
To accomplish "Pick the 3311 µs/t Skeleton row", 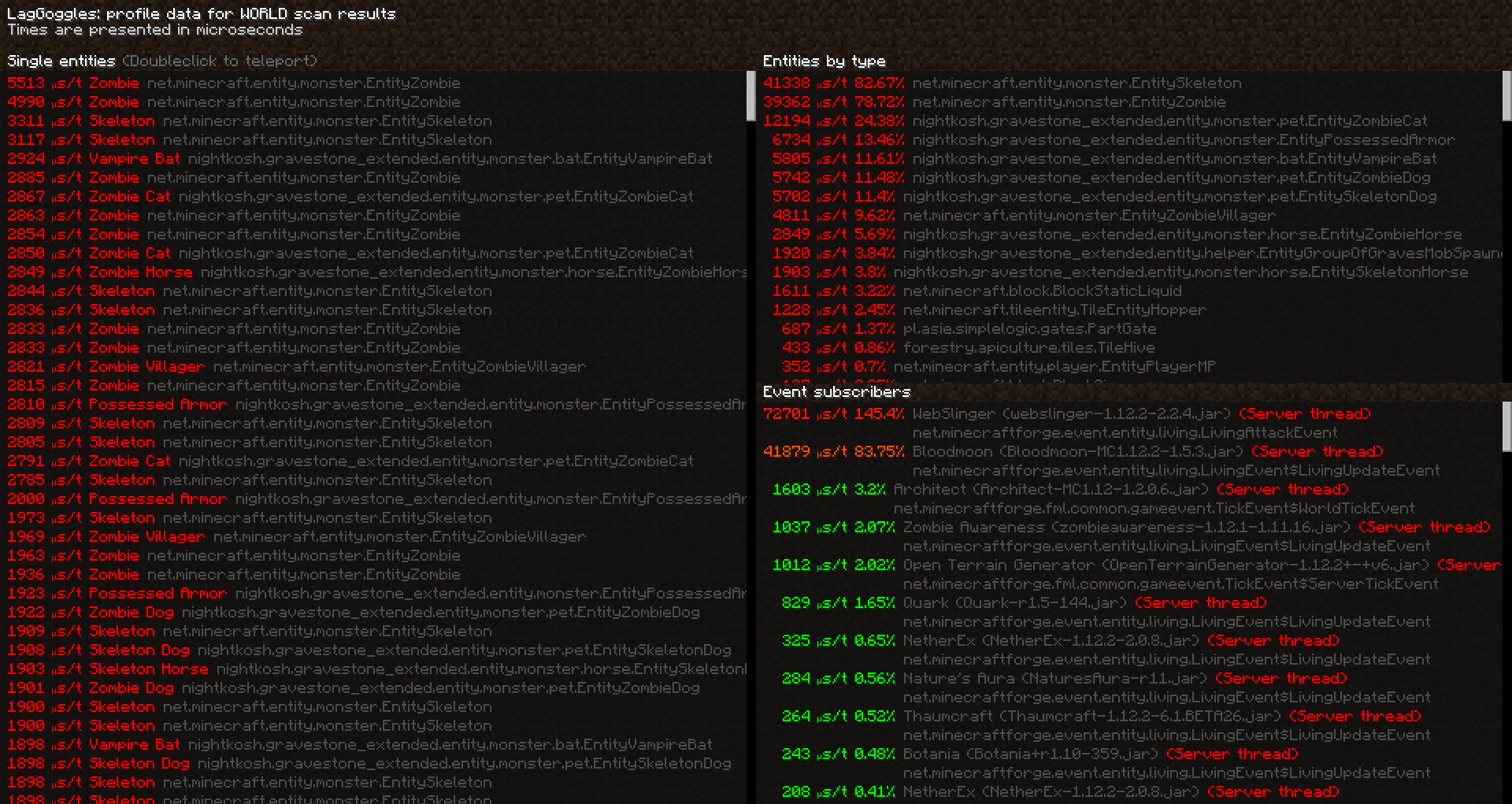I will click(x=250, y=120).
